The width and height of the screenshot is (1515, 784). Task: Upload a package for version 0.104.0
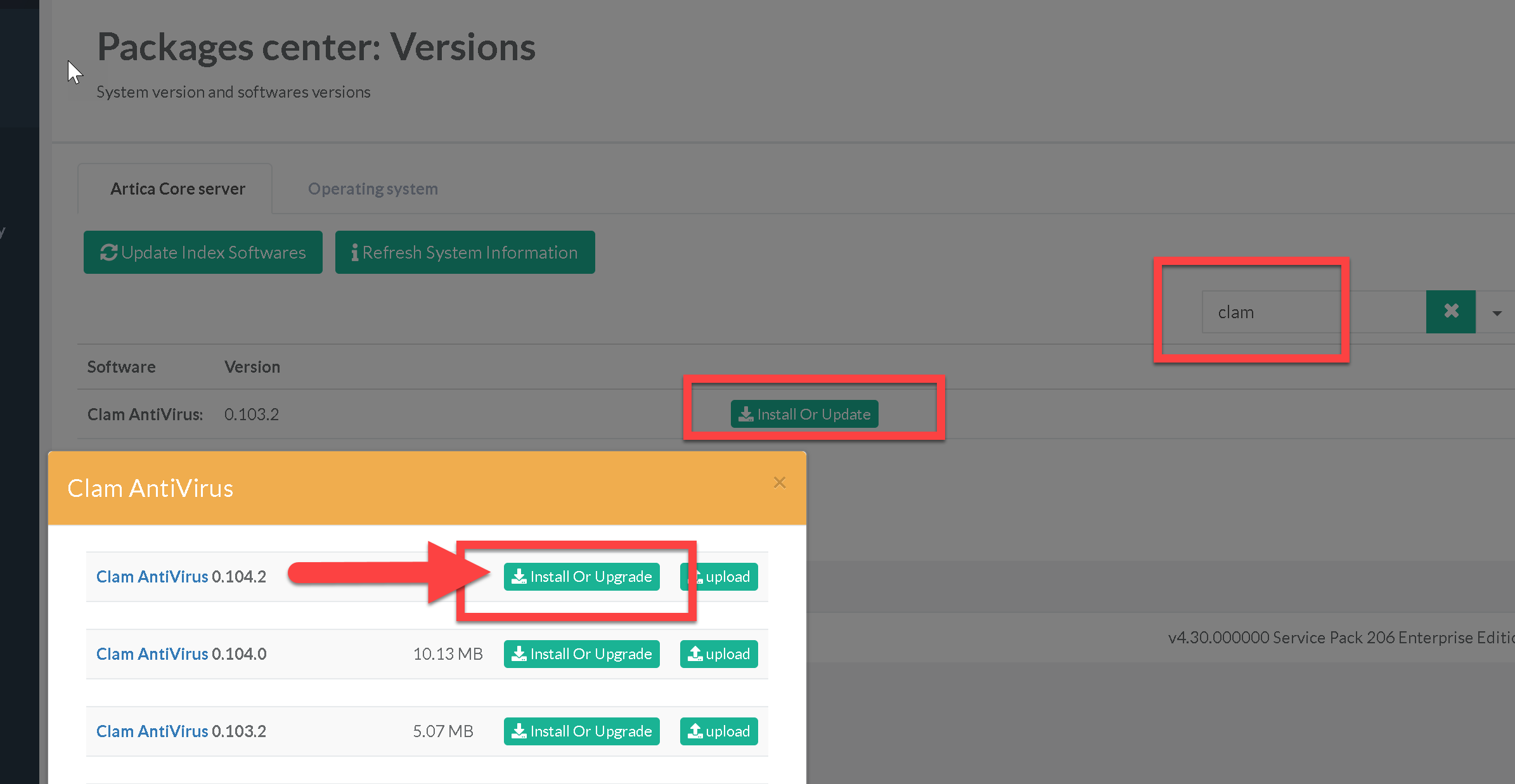click(719, 654)
